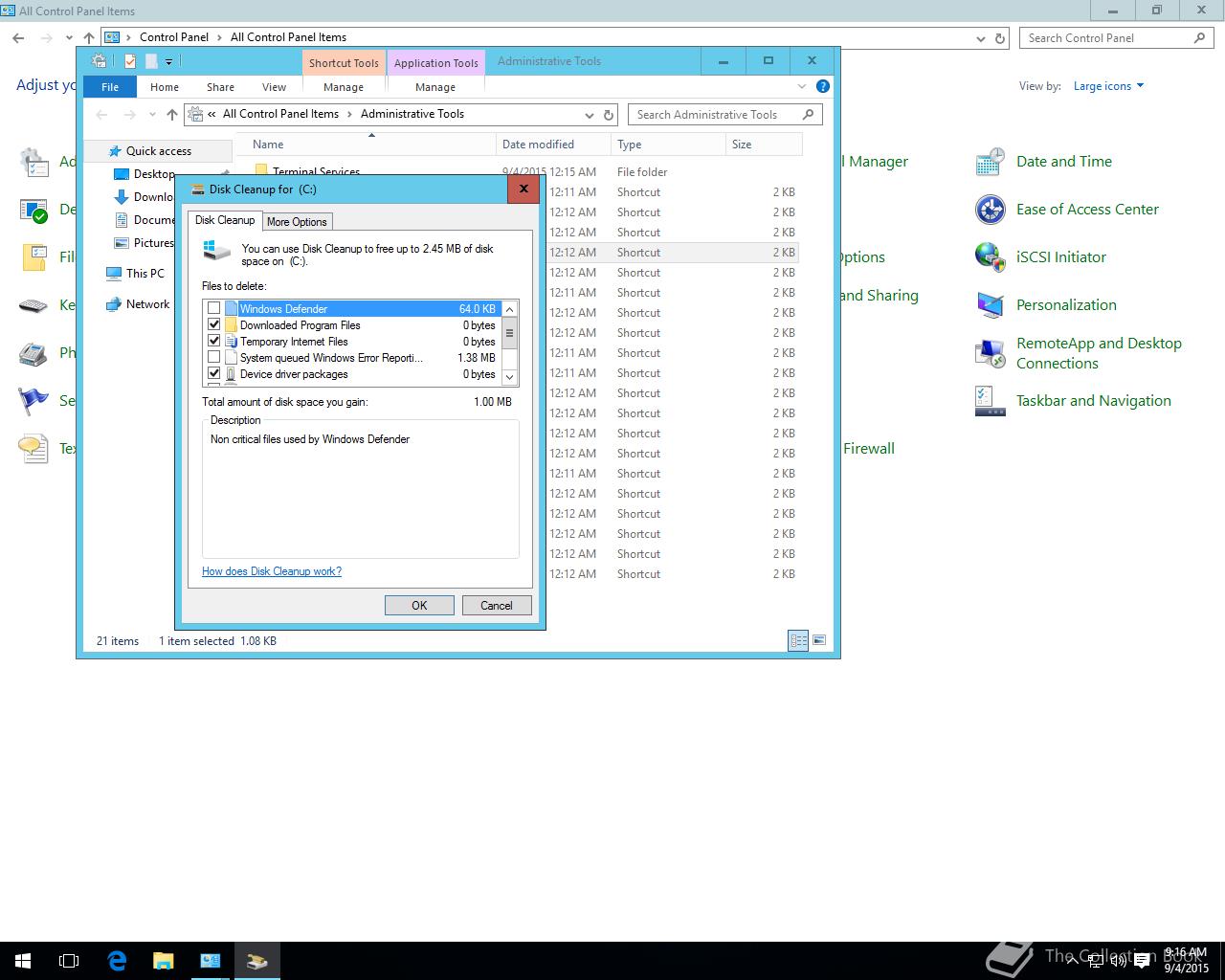Go up one level in Administrative Tools

point(172,114)
